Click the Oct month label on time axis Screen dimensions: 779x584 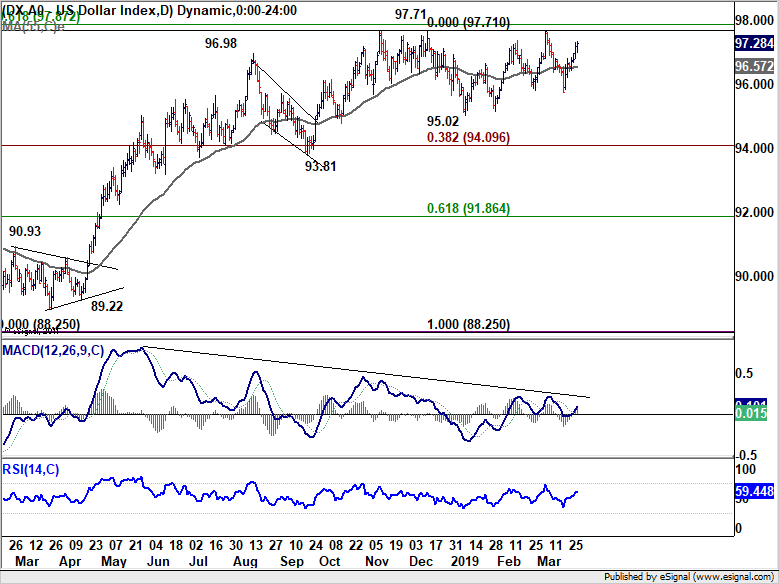[x=329, y=561]
